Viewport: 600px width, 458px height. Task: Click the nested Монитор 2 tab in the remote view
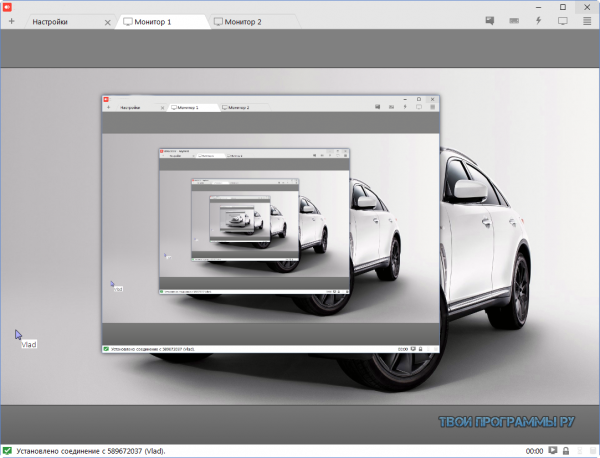[237, 106]
